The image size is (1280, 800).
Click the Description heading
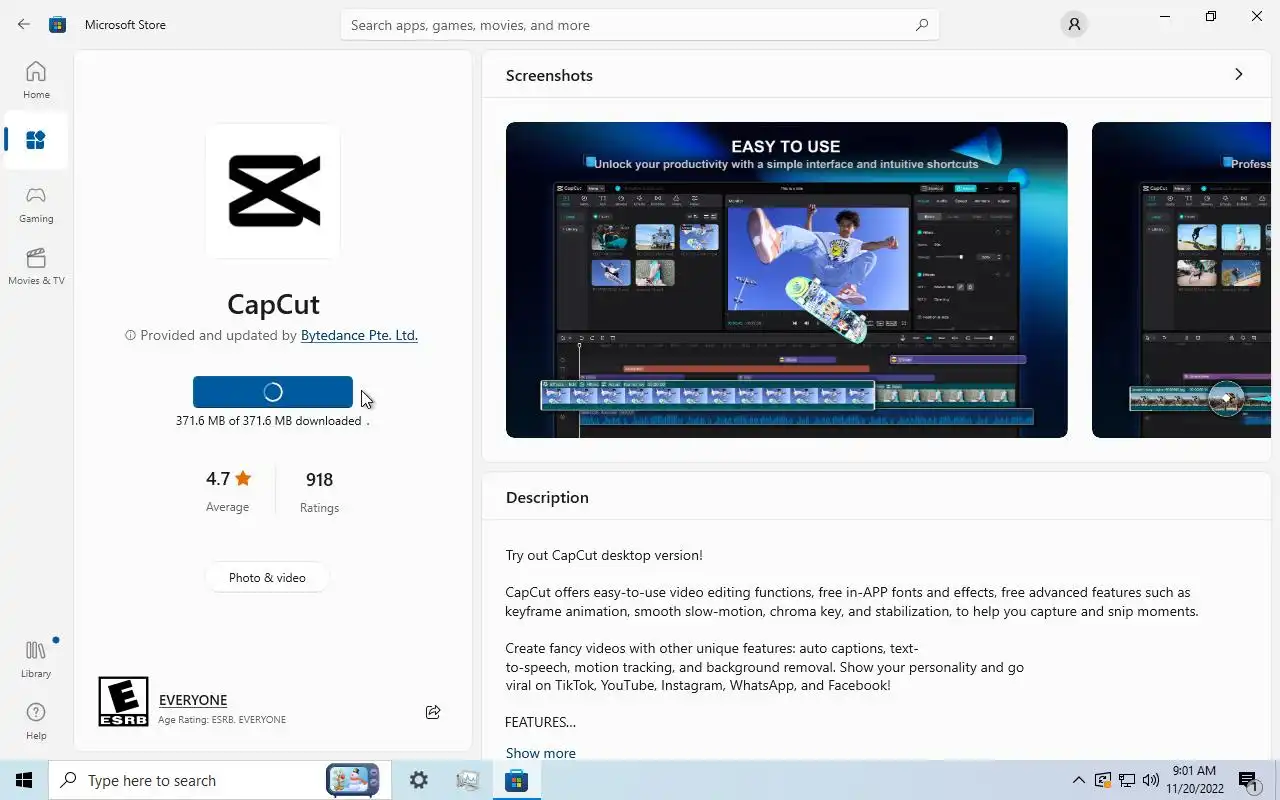547,497
